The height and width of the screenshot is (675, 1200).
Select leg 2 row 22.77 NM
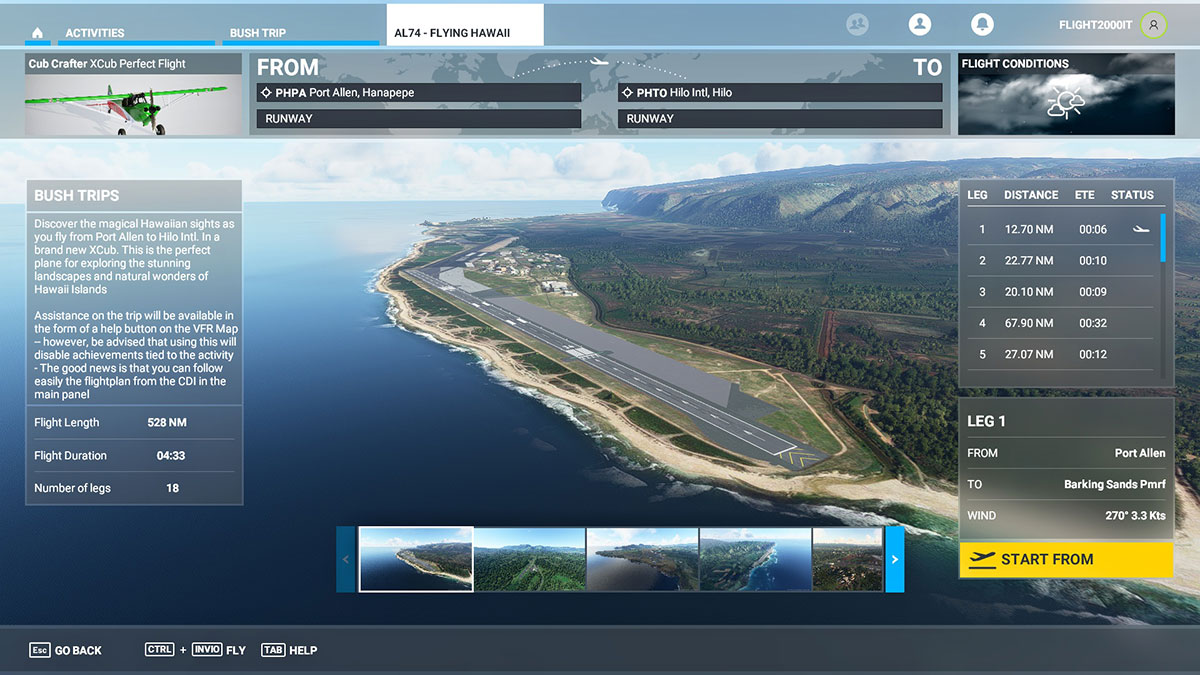click(x=1059, y=260)
